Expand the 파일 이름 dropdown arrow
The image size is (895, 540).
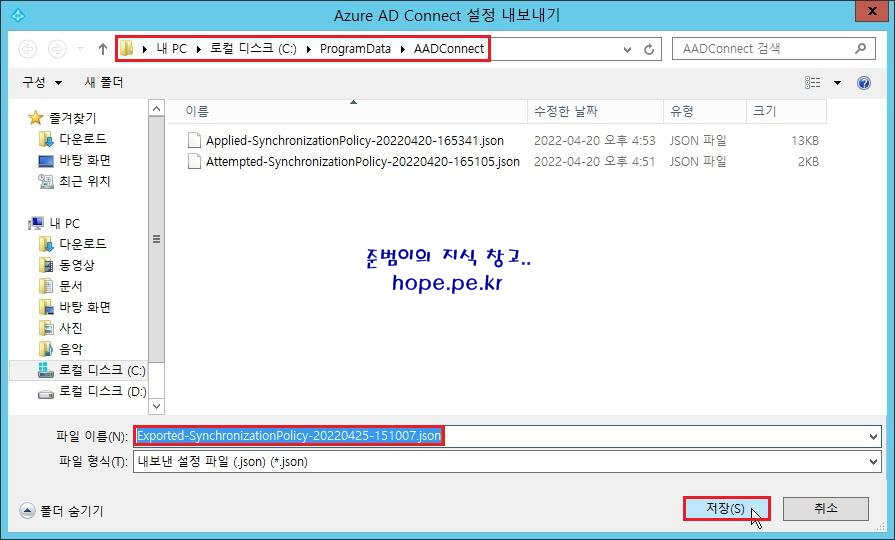pos(873,437)
